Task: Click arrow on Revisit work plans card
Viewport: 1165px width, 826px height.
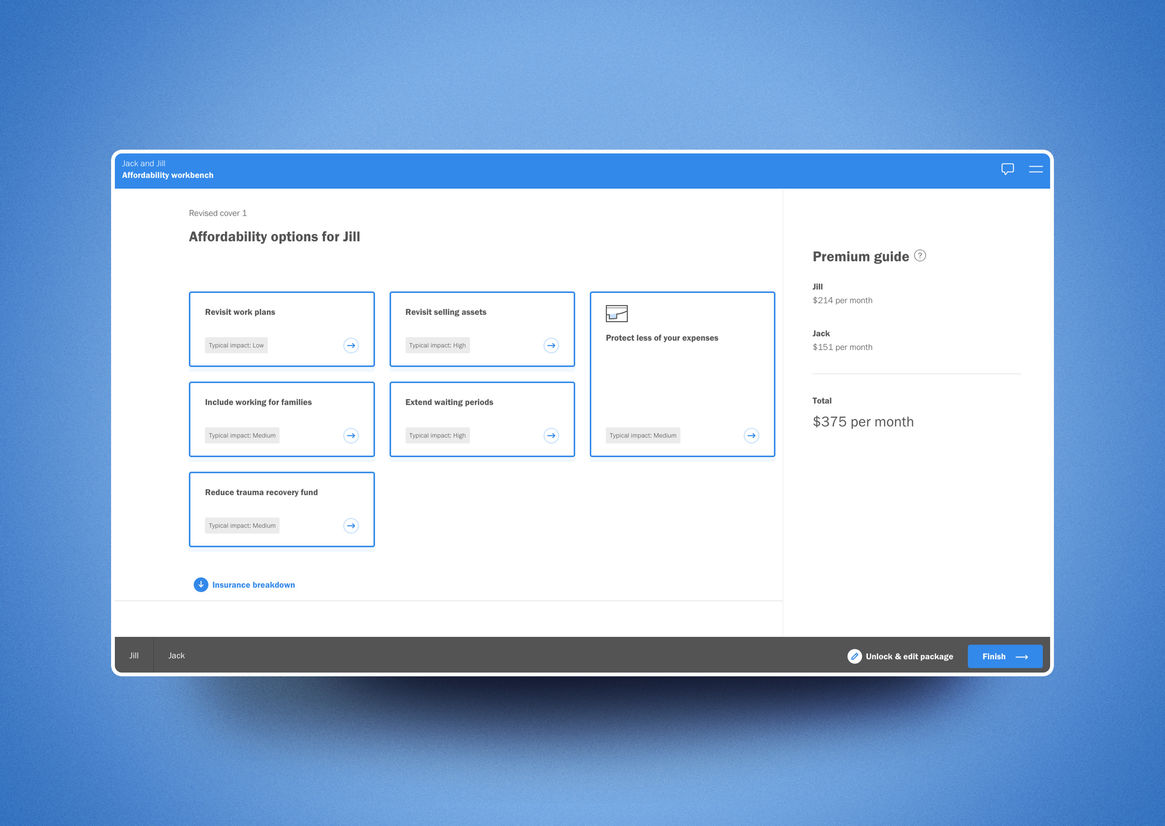Action: (351, 345)
